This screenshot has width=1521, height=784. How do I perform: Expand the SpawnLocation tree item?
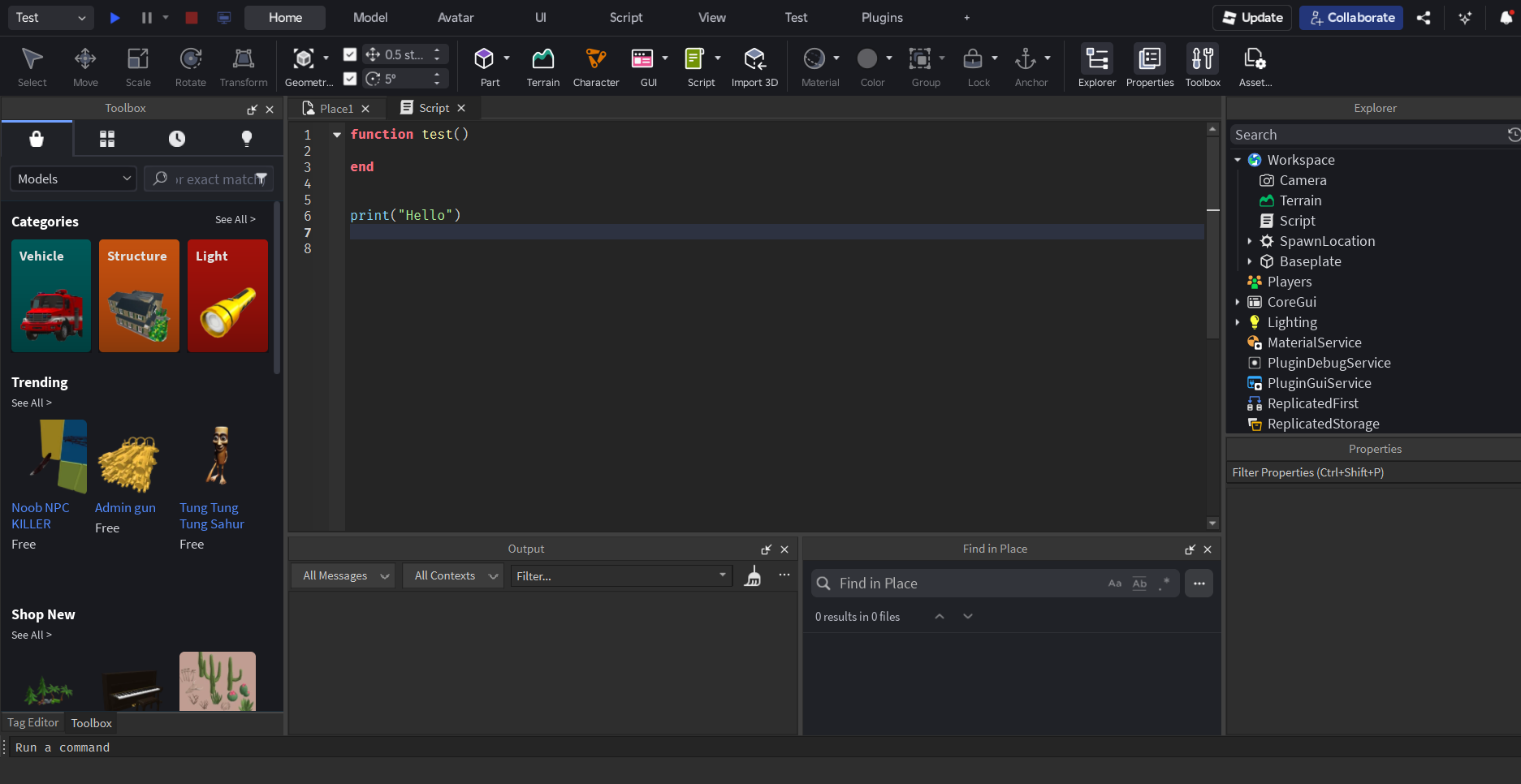tap(1250, 241)
